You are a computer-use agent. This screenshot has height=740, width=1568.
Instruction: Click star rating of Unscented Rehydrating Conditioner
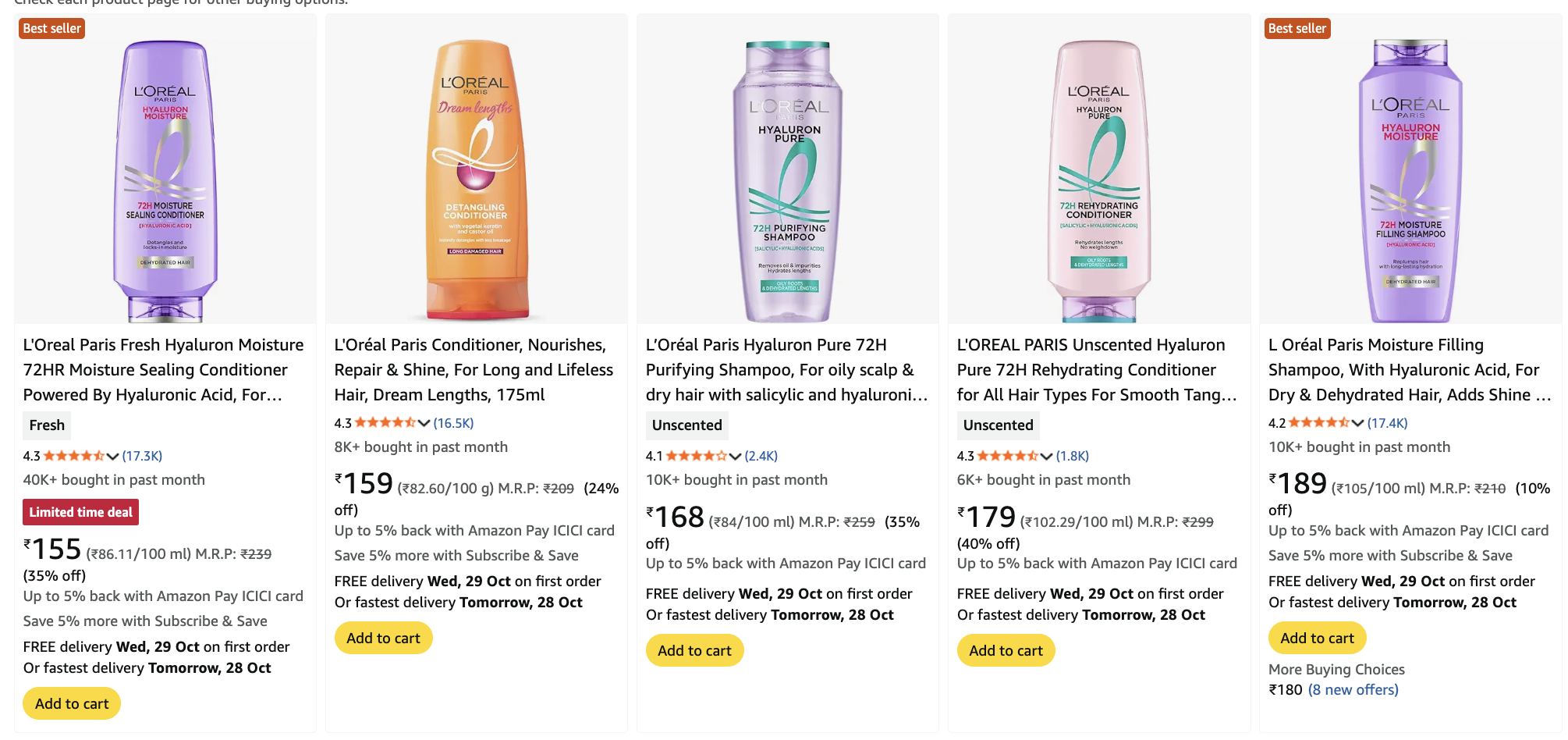point(1007,457)
